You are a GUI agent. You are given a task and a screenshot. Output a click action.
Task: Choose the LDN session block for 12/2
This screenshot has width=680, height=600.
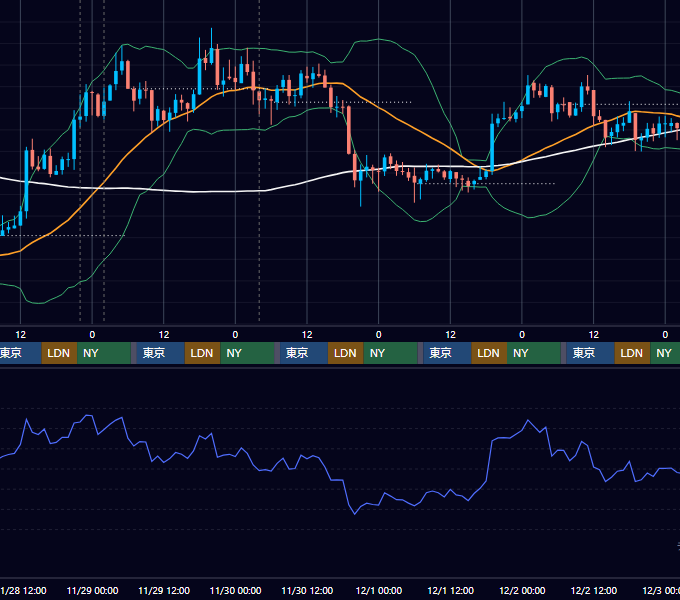click(632, 353)
